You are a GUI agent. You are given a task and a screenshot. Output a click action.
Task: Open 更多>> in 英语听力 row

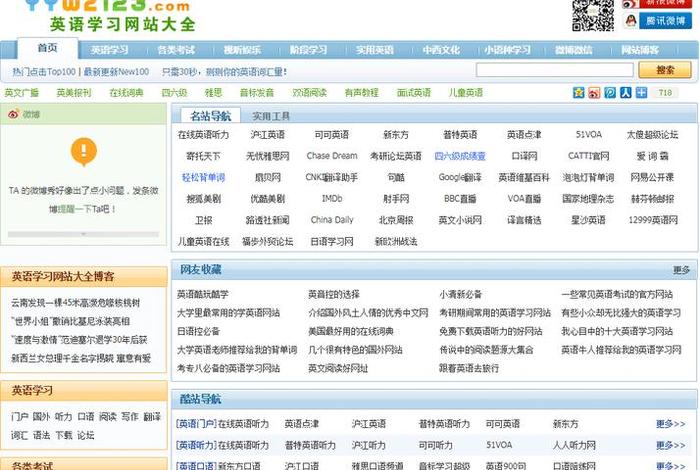tap(671, 445)
